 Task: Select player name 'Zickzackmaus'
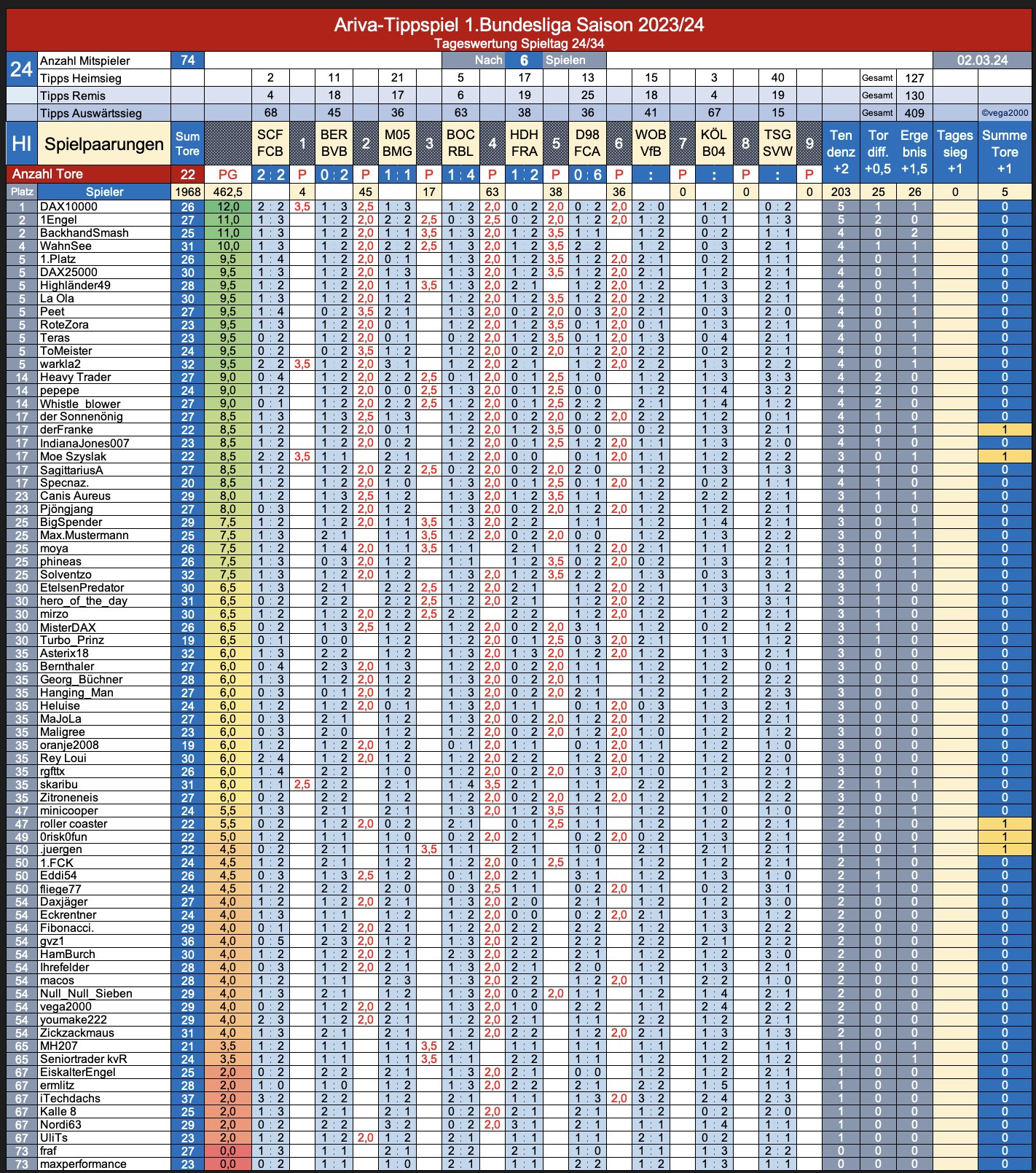coord(76,1032)
